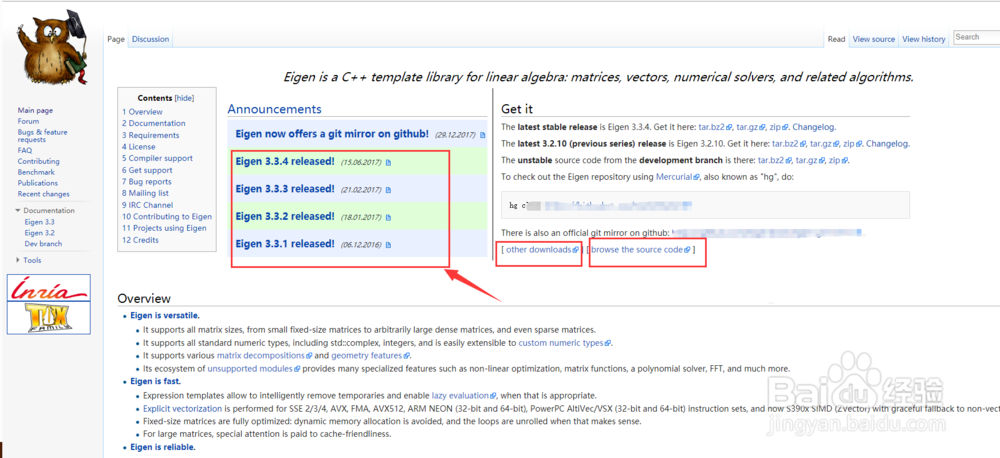The height and width of the screenshot is (458, 1000).
Task: Open Eigen 3.3.1 released announcement
Action: 284,244
